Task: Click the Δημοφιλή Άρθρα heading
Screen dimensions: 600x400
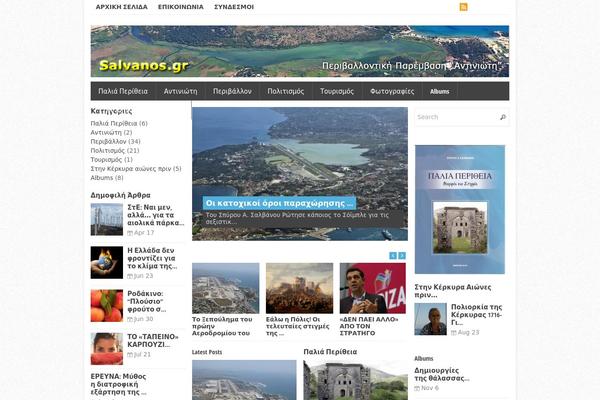Action: [121, 195]
